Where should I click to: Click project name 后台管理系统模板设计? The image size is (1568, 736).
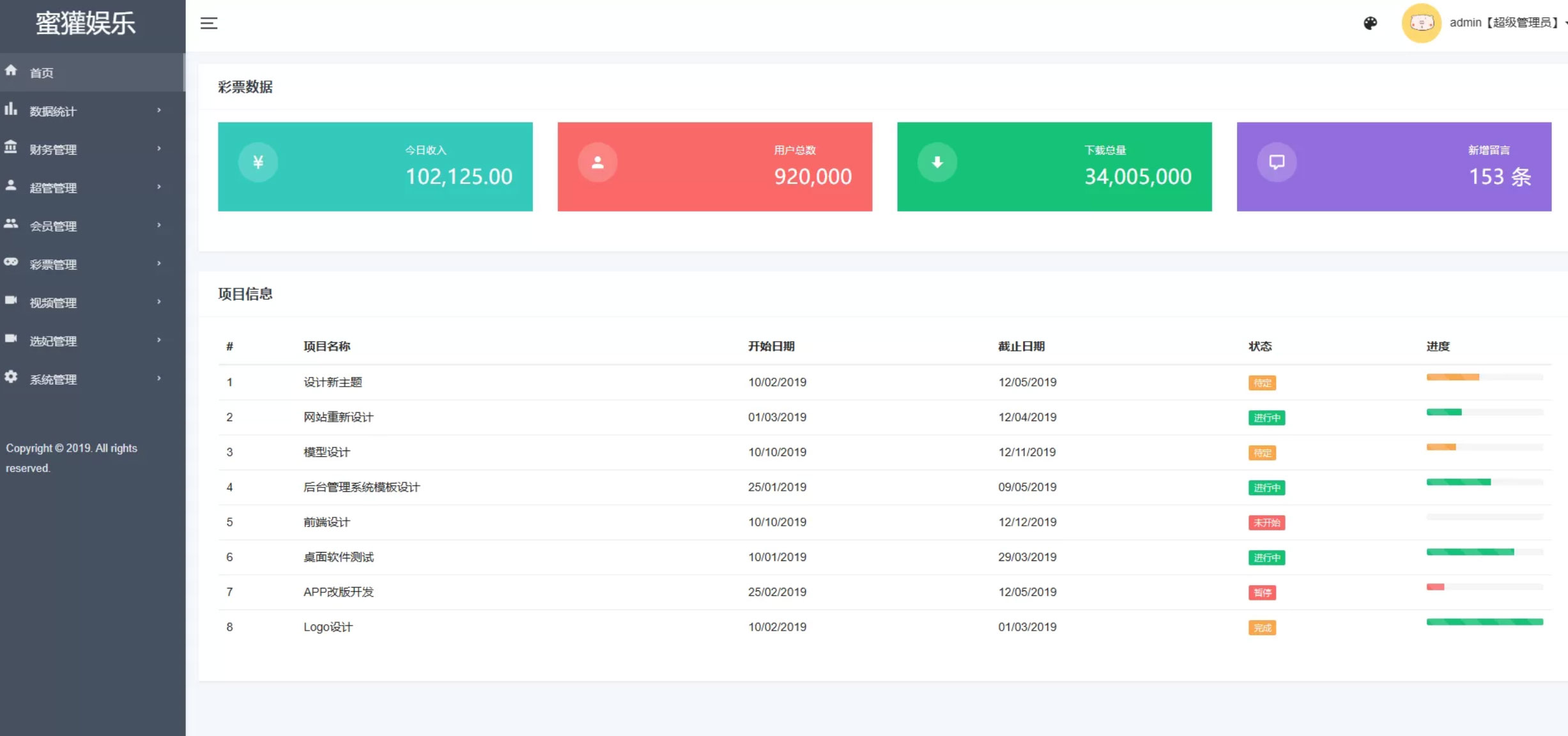pos(362,487)
